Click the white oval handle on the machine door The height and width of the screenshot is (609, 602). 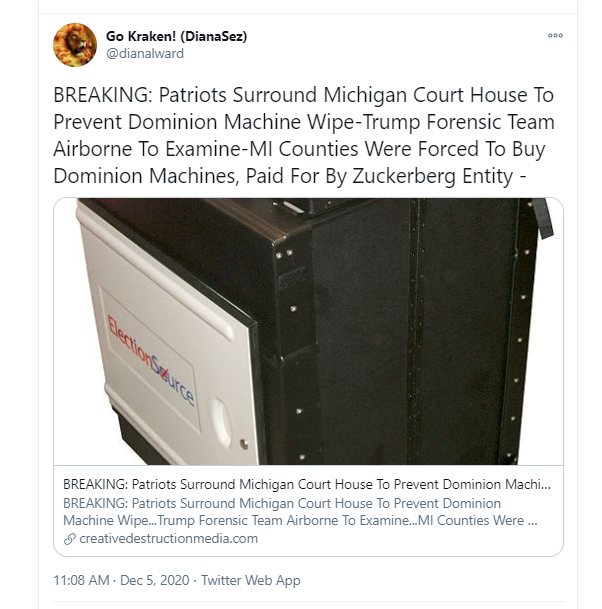pyautogui.click(x=221, y=421)
